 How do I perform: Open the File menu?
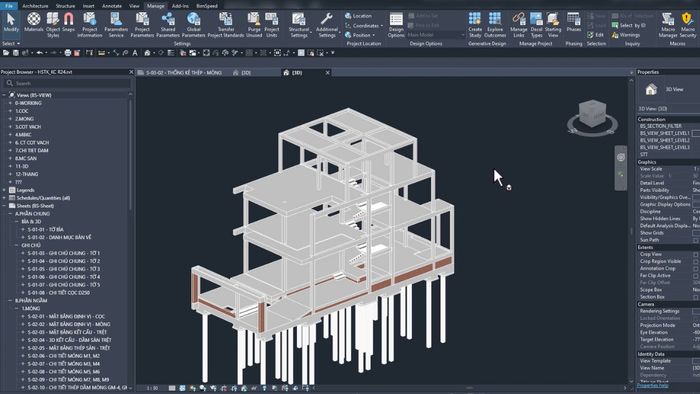click(x=9, y=6)
